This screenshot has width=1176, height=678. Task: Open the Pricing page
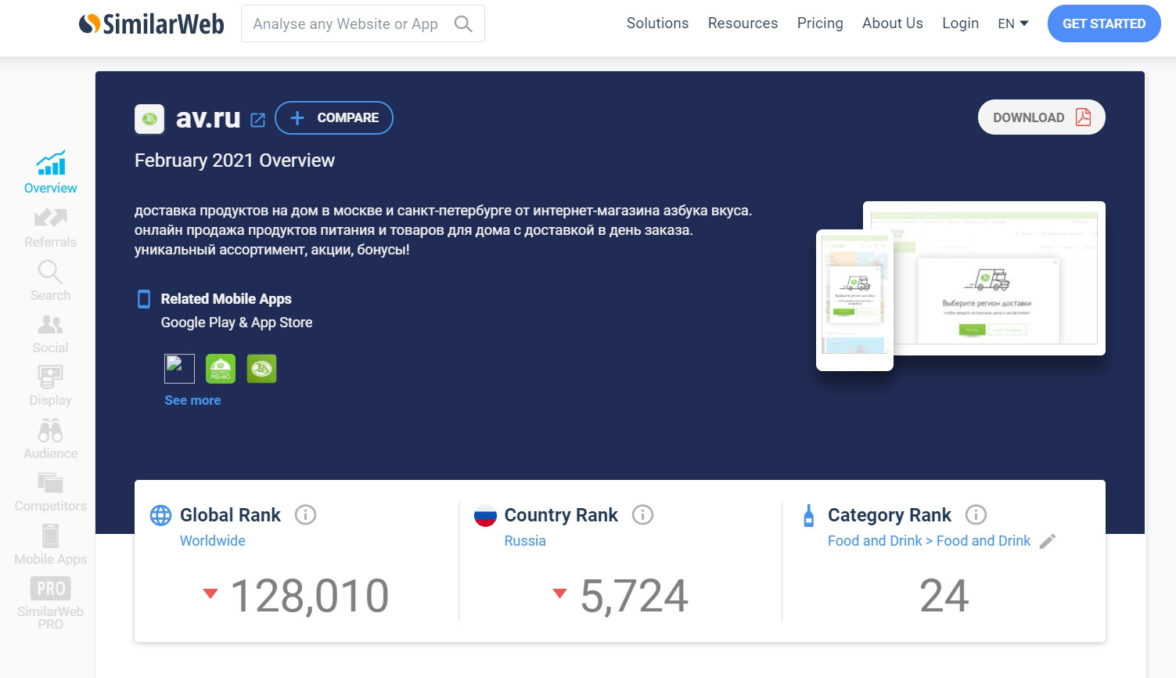pyautogui.click(x=819, y=23)
